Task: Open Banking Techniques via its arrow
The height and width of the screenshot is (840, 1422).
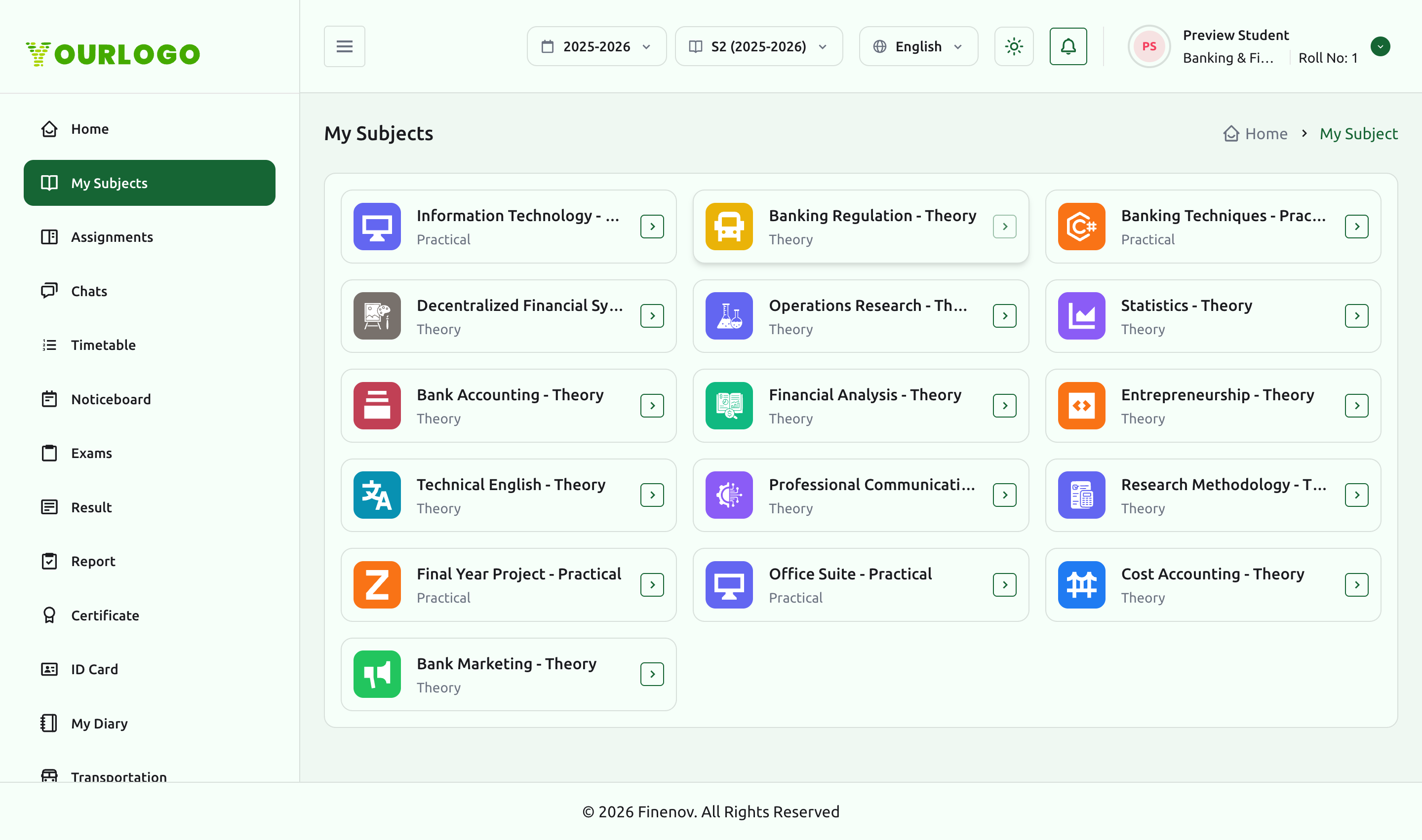Action: pyautogui.click(x=1356, y=227)
